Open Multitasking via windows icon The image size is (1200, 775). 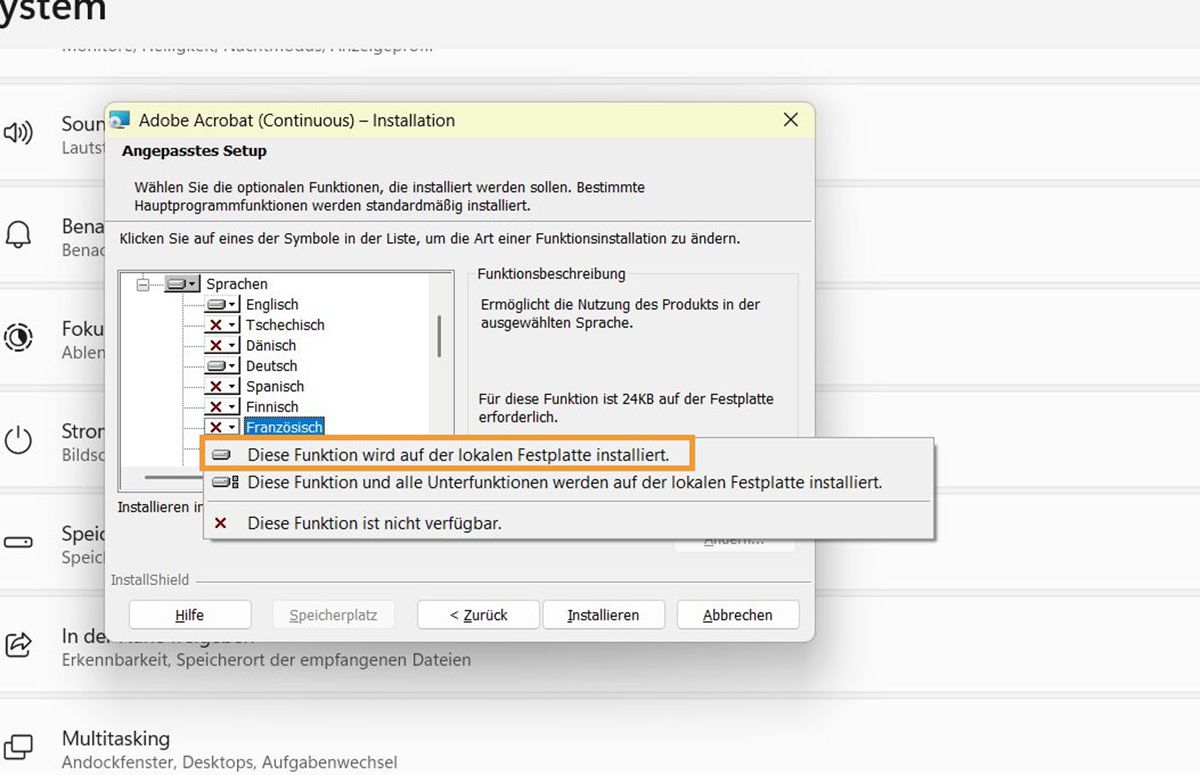click(x=18, y=747)
